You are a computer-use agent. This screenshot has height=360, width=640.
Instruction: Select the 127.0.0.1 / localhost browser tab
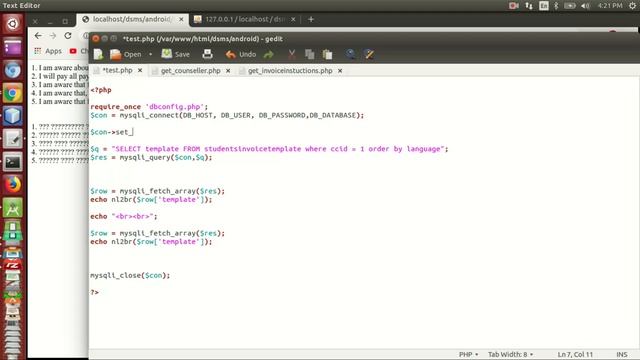click(244, 19)
